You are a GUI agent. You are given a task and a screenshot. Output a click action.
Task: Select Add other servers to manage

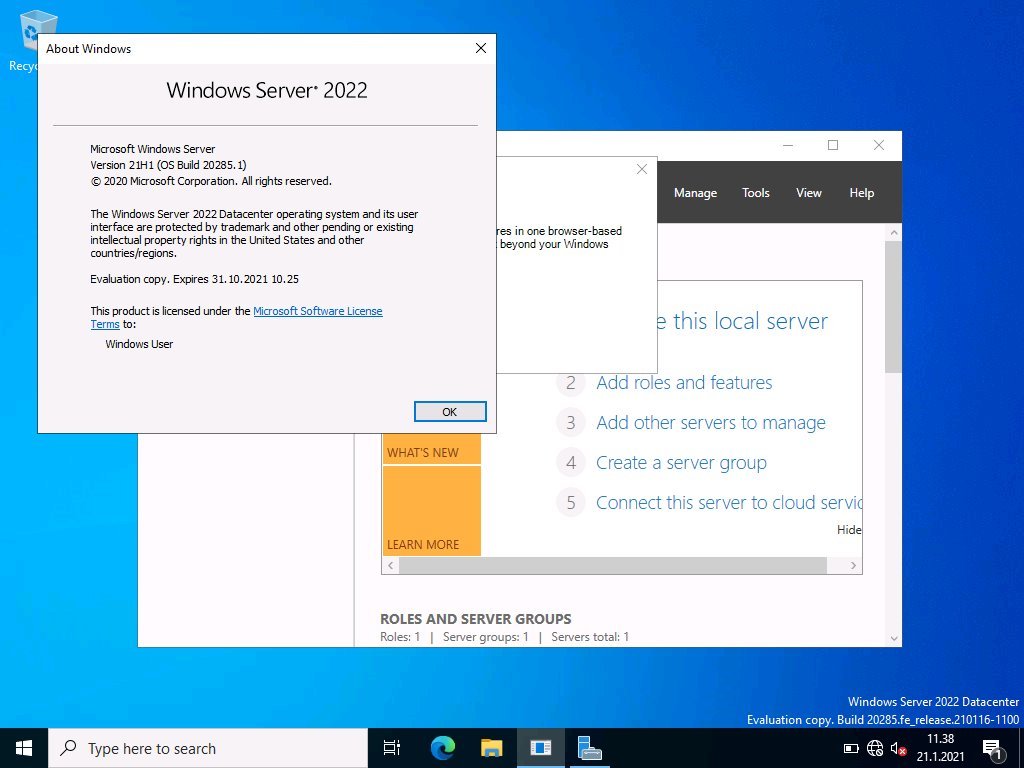[711, 423]
